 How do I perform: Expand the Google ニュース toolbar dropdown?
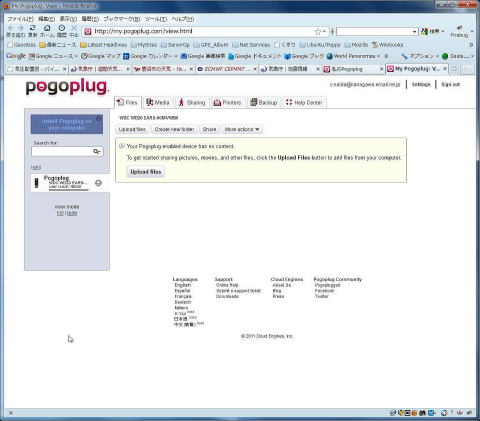click(x=76, y=56)
